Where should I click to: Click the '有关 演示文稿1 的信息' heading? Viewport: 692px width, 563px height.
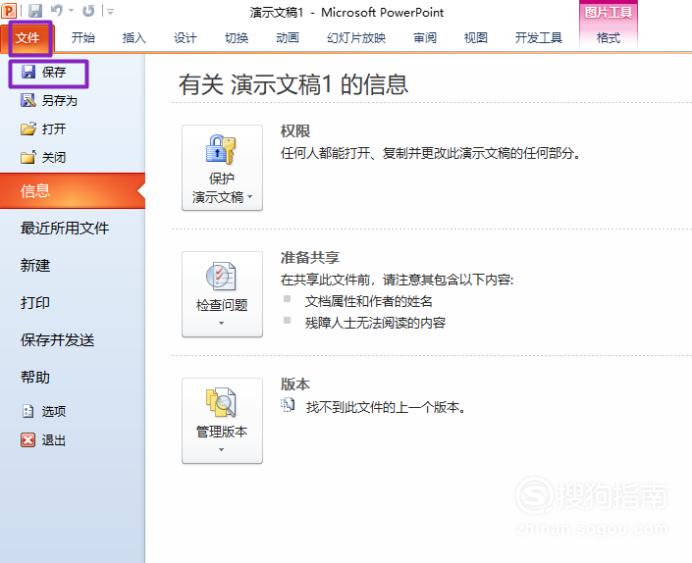(293, 85)
